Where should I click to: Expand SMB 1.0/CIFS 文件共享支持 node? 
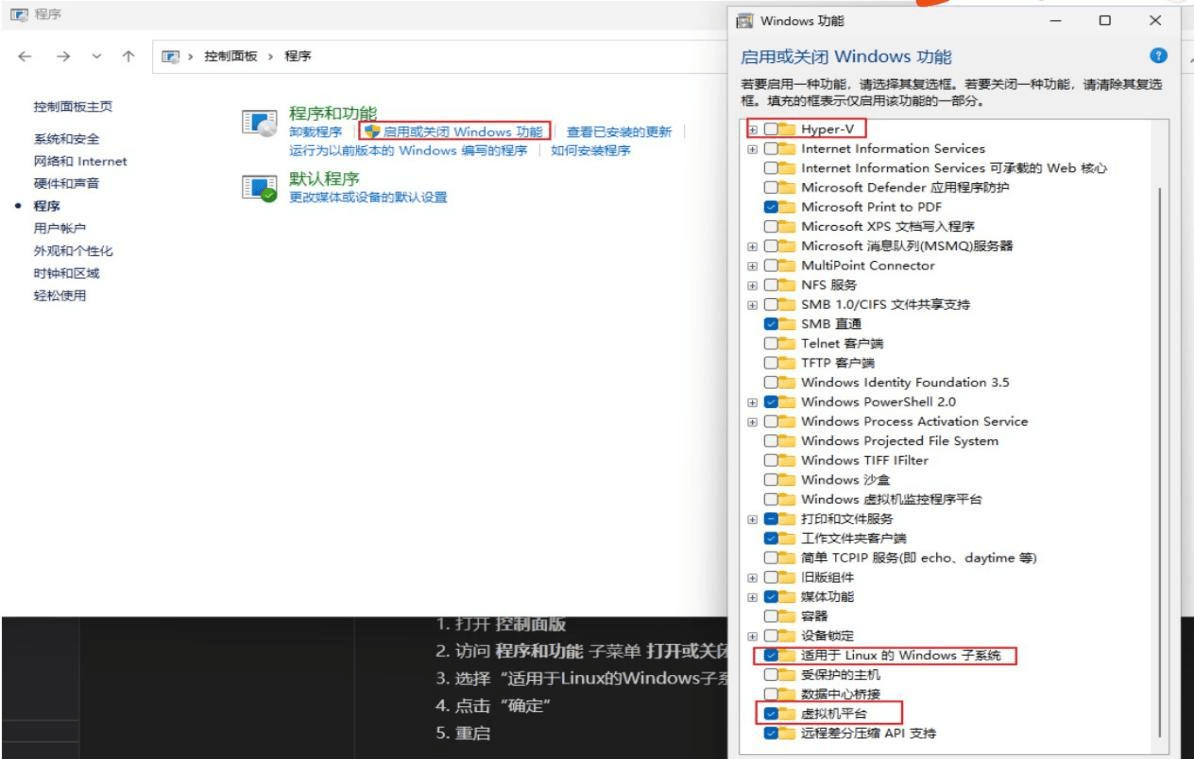pyautogui.click(x=752, y=305)
